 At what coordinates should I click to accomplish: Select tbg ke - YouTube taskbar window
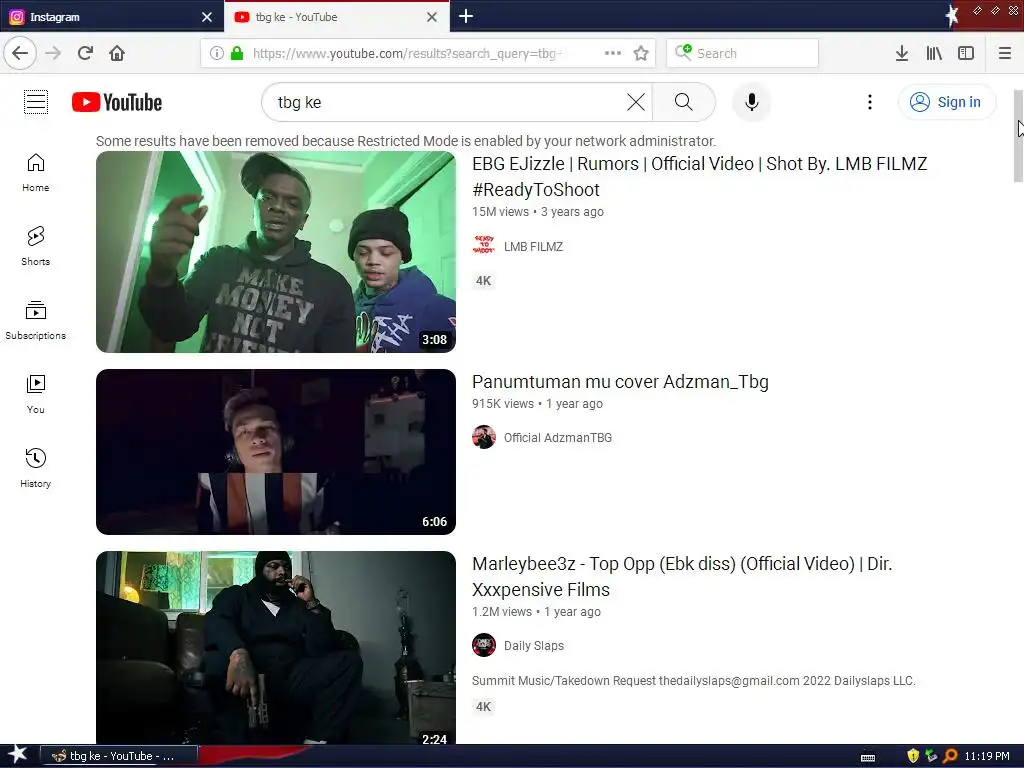point(119,756)
